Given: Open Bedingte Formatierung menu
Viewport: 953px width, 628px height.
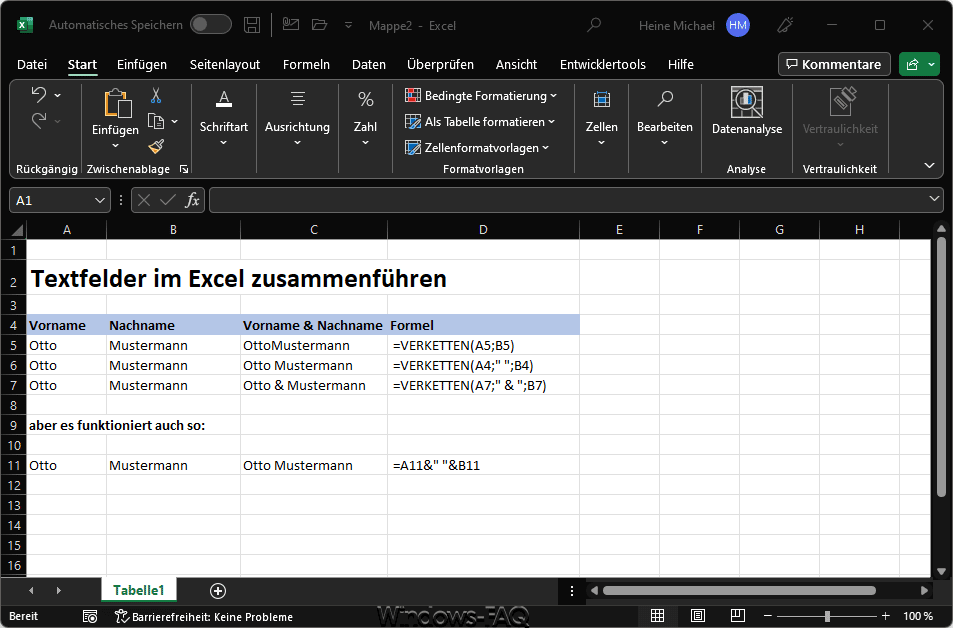Looking at the screenshot, I should tap(481, 95).
